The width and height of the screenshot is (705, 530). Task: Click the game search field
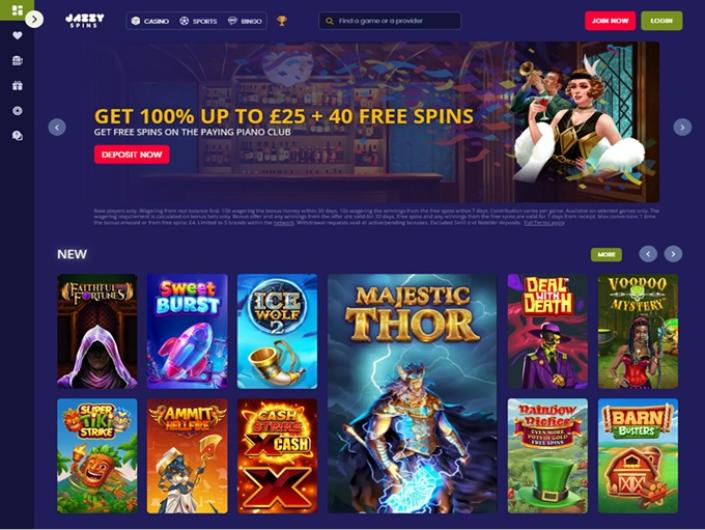pos(390,21)
